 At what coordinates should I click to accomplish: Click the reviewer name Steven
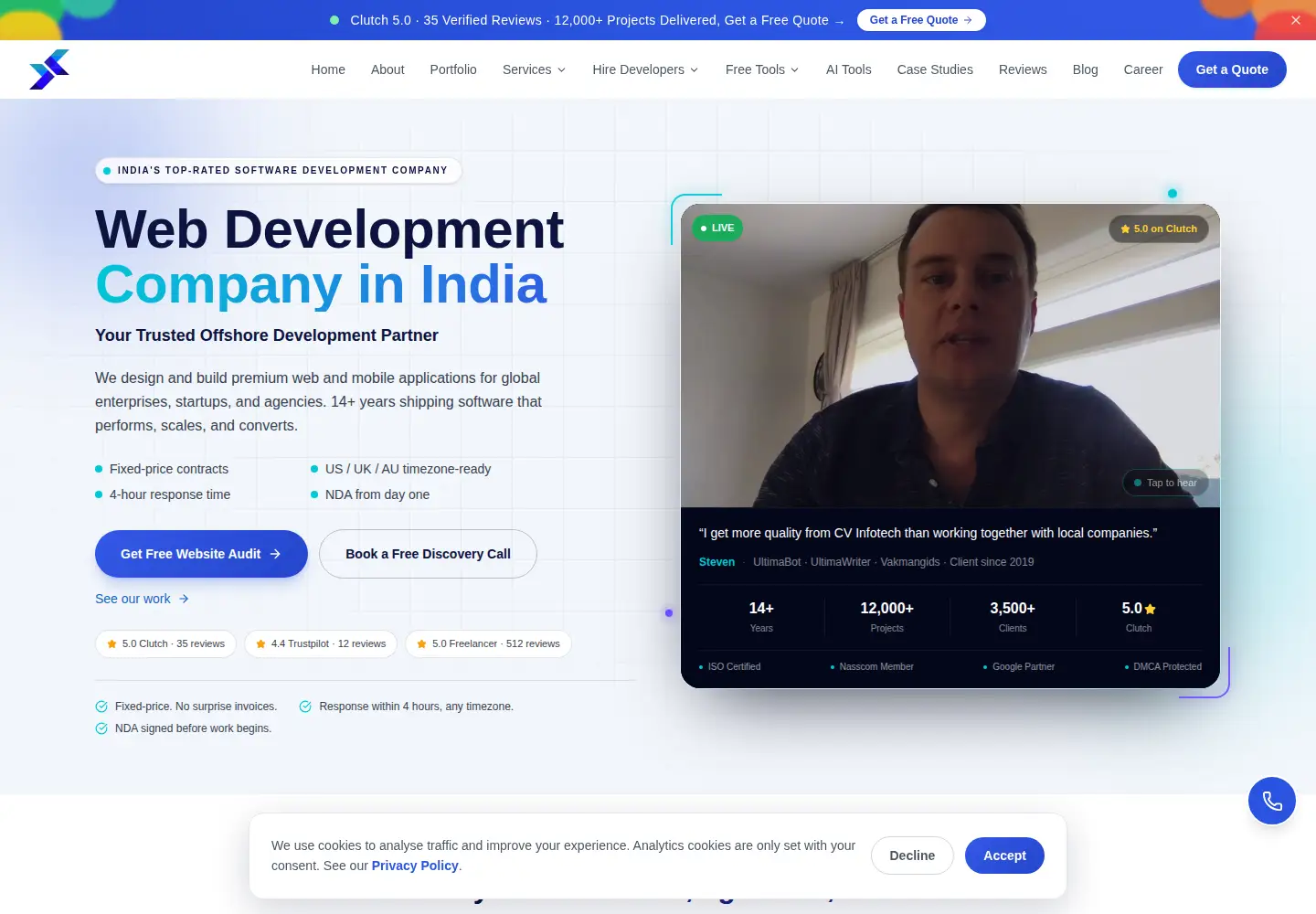click(x=716, y=562)
